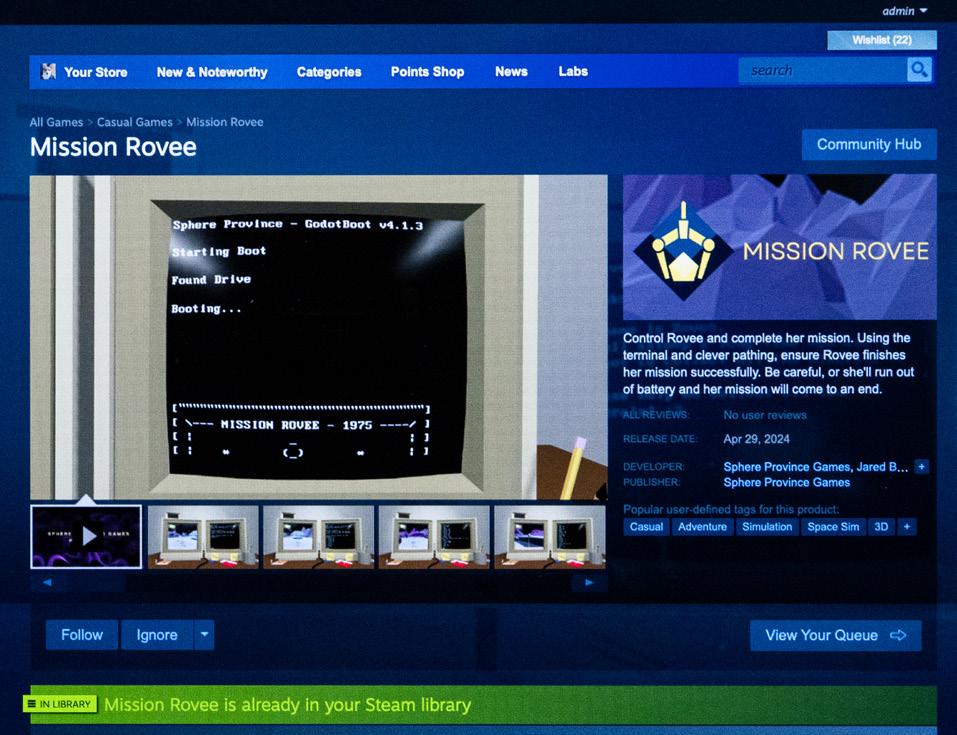This screenshot has height=735, width=957.
Task: Go to the Points Shop tab
Action: [427, 72]
